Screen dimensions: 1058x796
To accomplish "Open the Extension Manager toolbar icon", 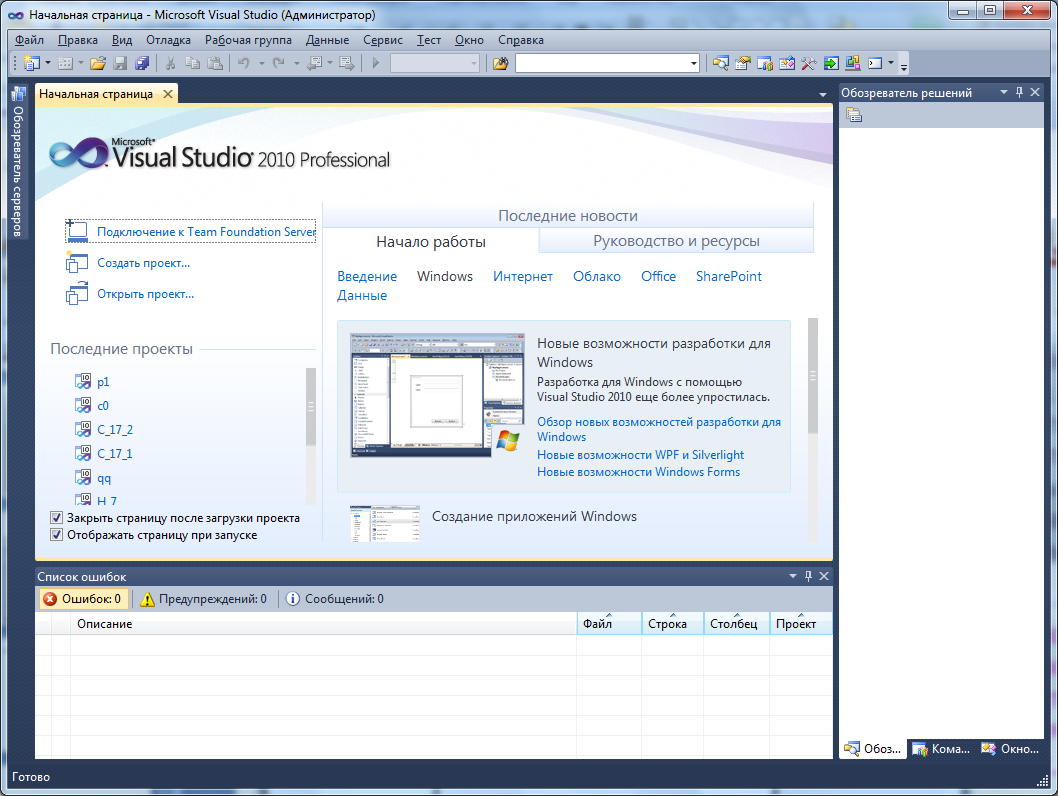I will coord(852,63).
